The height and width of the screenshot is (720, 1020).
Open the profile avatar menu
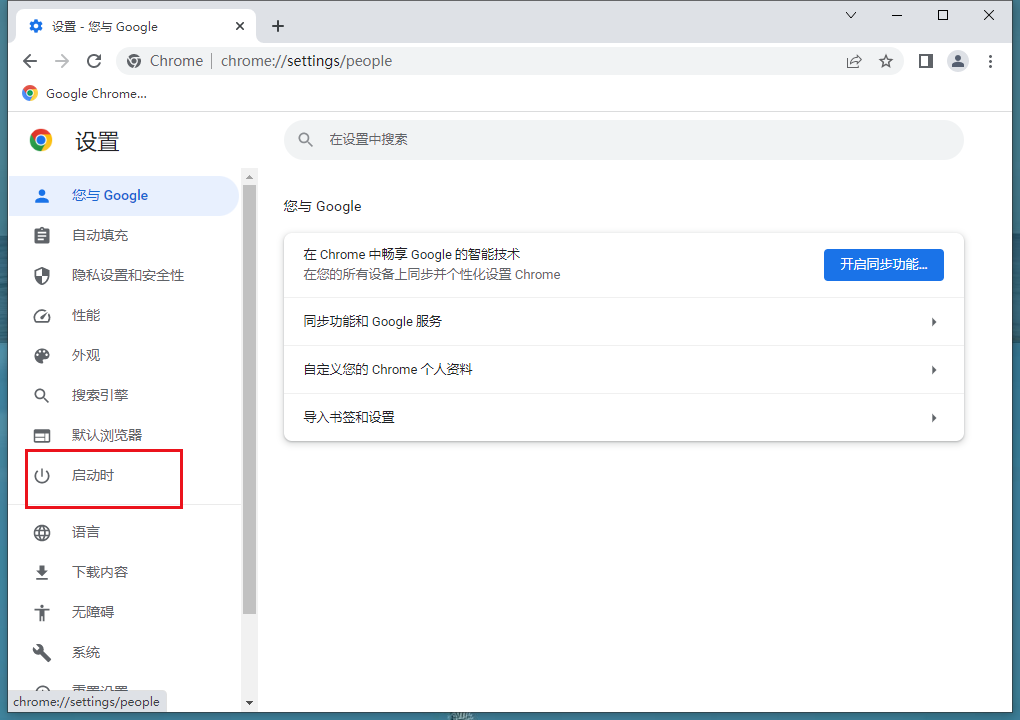coord(958,61)
